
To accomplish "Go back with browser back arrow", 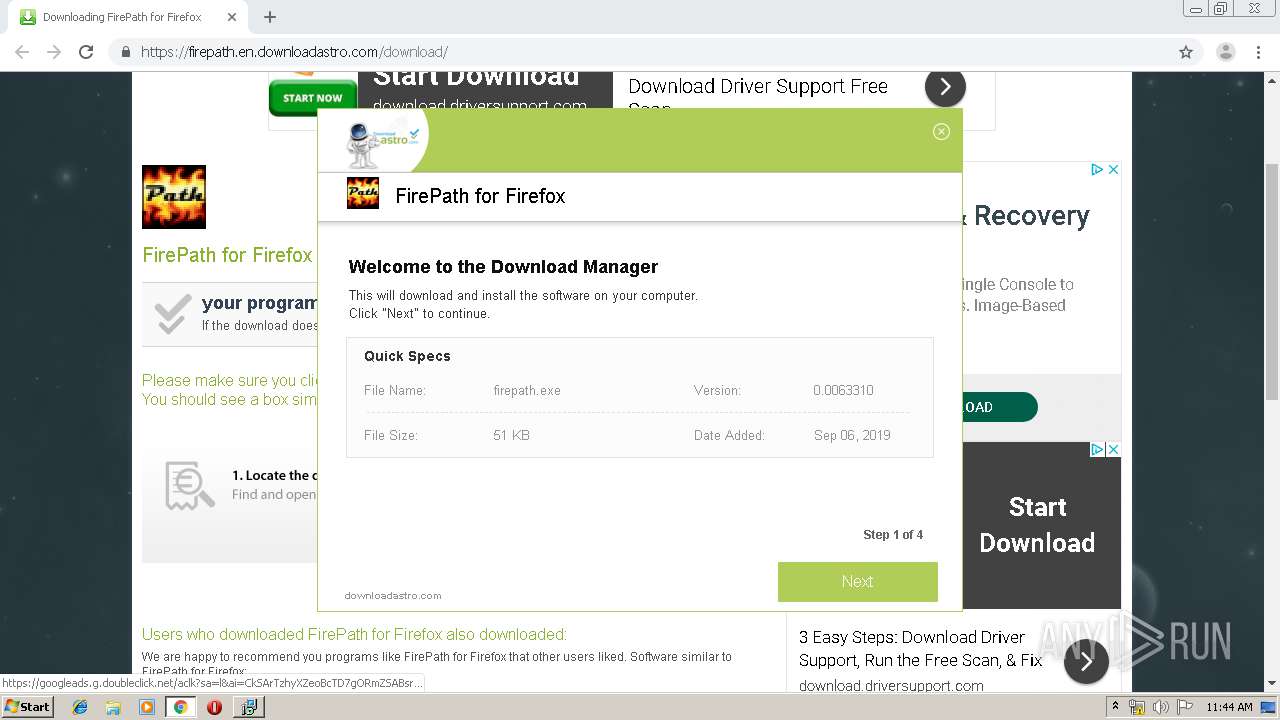I will [22, 52].
